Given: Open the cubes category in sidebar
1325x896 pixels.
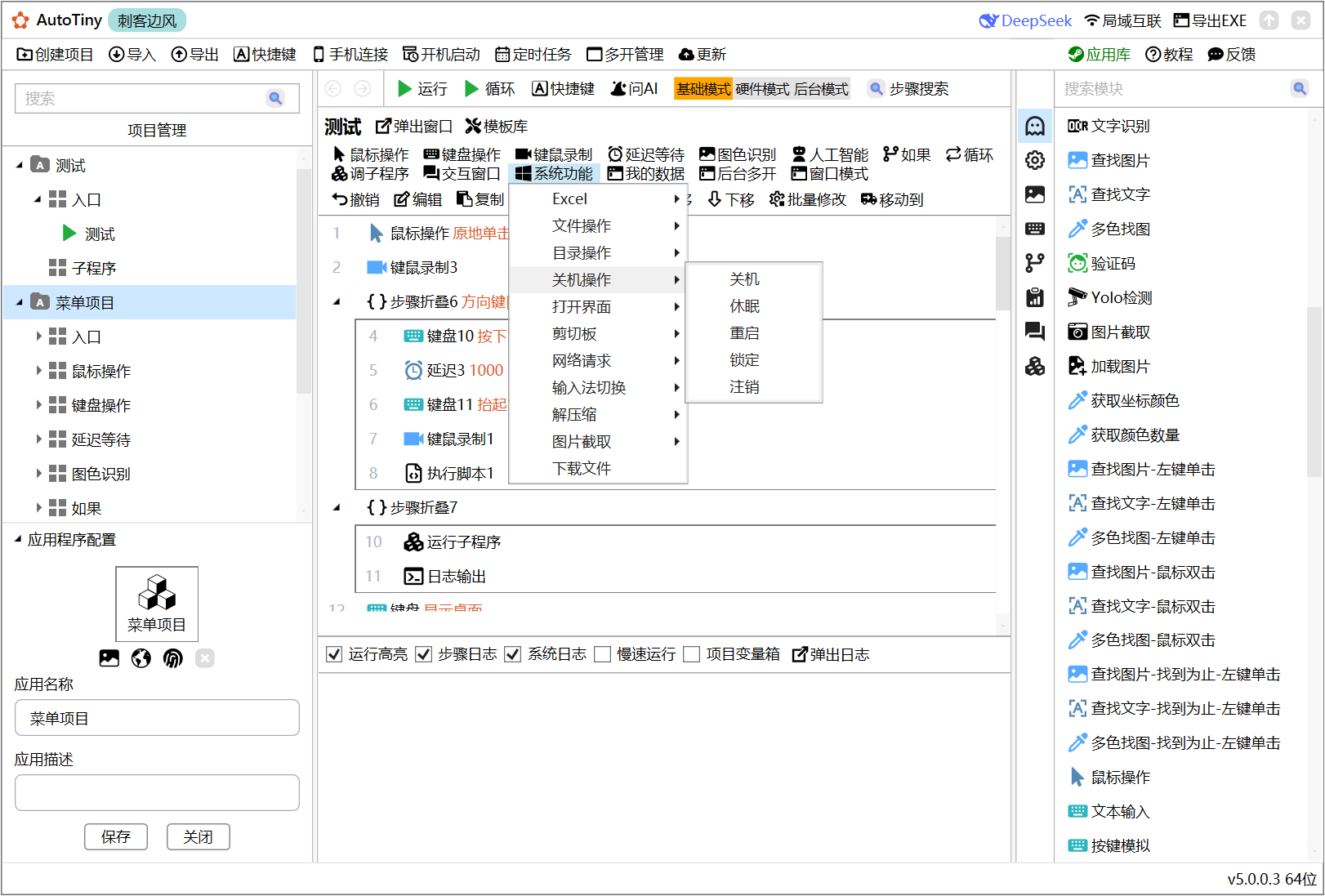Looking at the screenshot, I should pyautogui.click(x=1035, y=366).
